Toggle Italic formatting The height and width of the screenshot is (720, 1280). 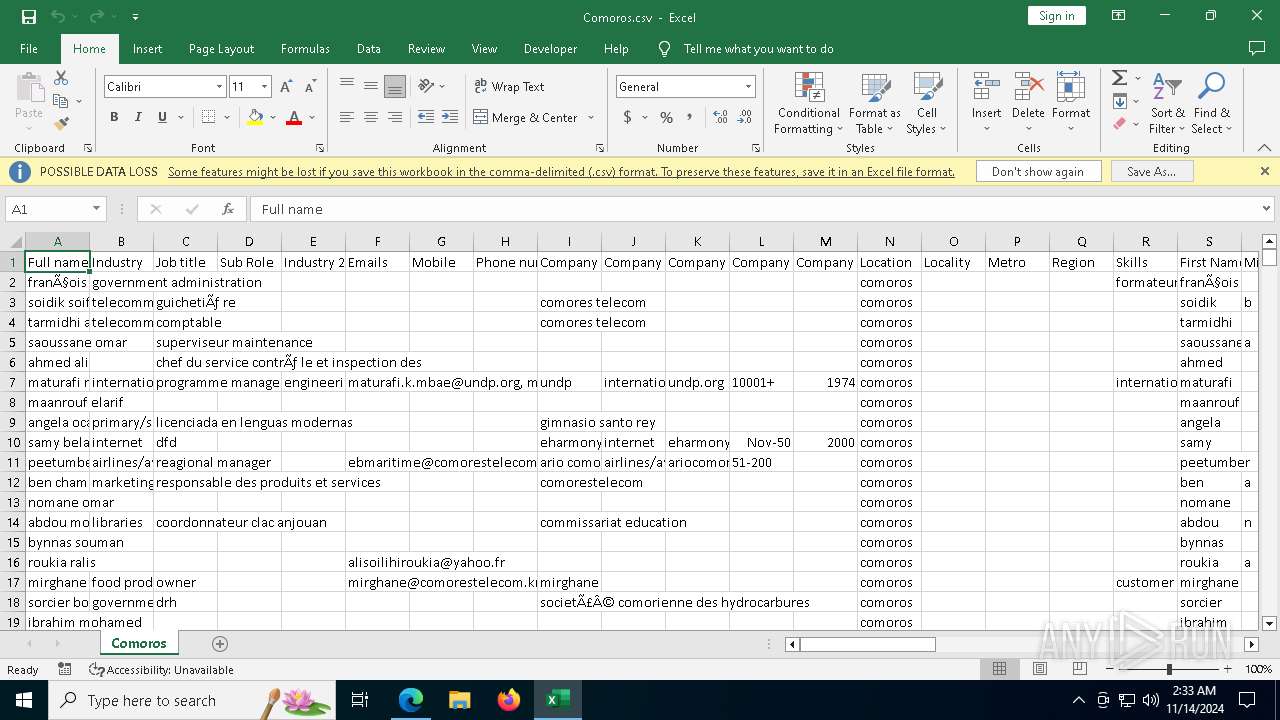pyautogui.click(x=138, y=117)
